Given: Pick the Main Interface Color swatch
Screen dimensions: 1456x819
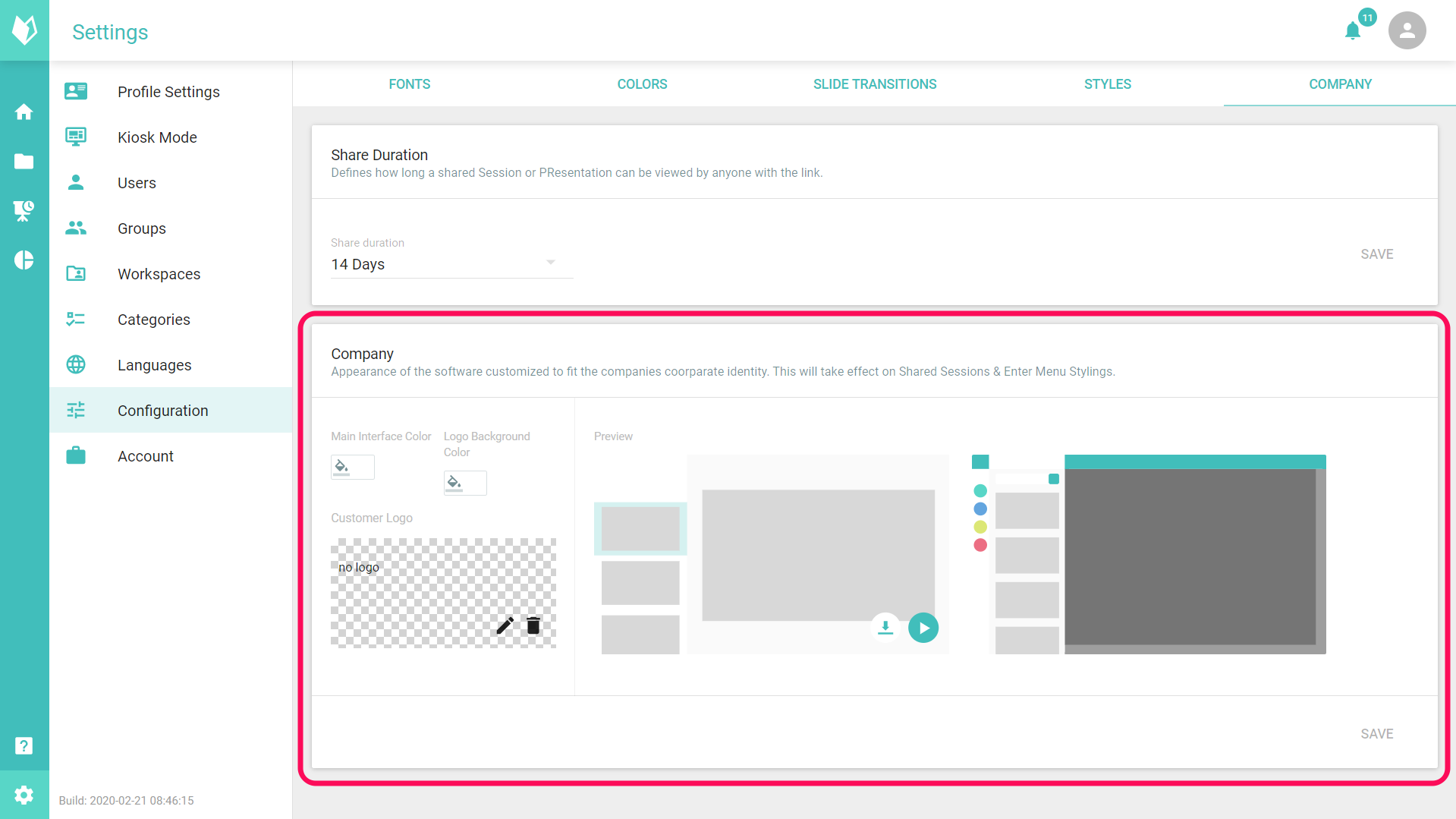Looking at the screenshot, I should [x=353, y=467].
